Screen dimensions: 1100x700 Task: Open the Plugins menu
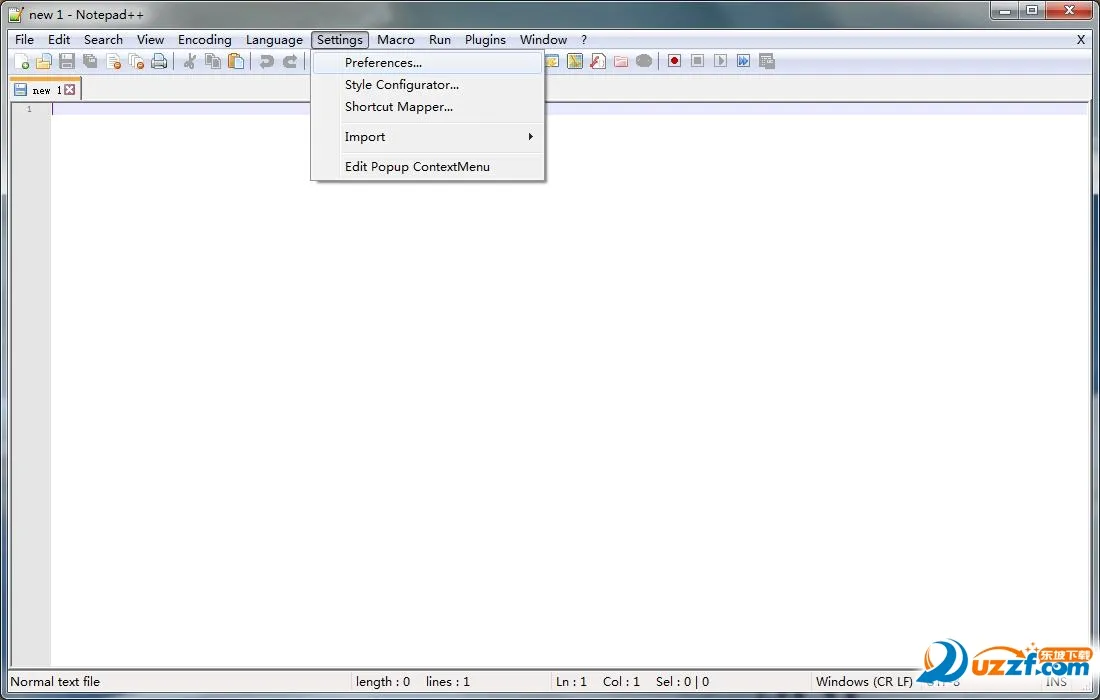click(x=485, y=40)
